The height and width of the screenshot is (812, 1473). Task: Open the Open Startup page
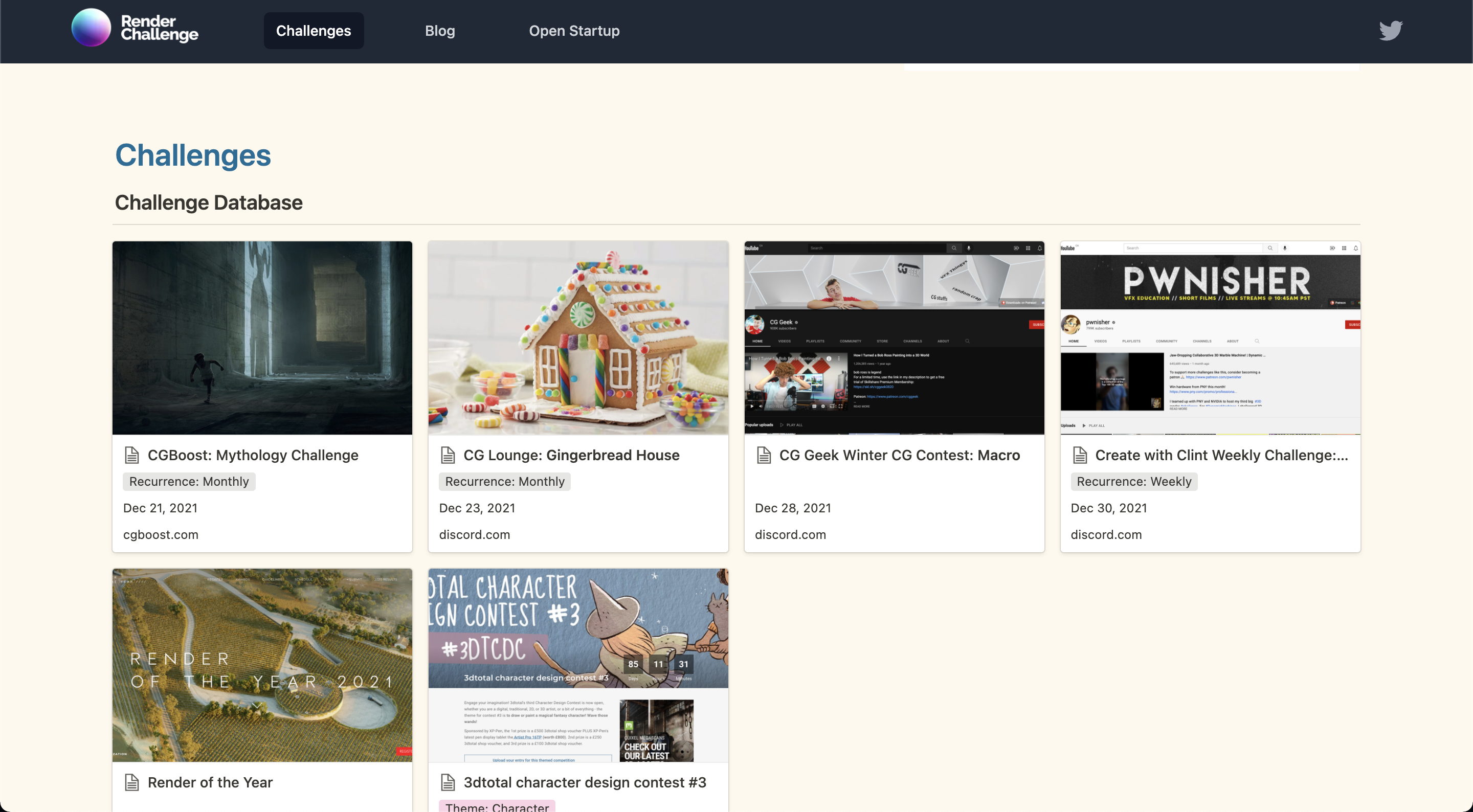pyautogui.click(x=574, y=30)
